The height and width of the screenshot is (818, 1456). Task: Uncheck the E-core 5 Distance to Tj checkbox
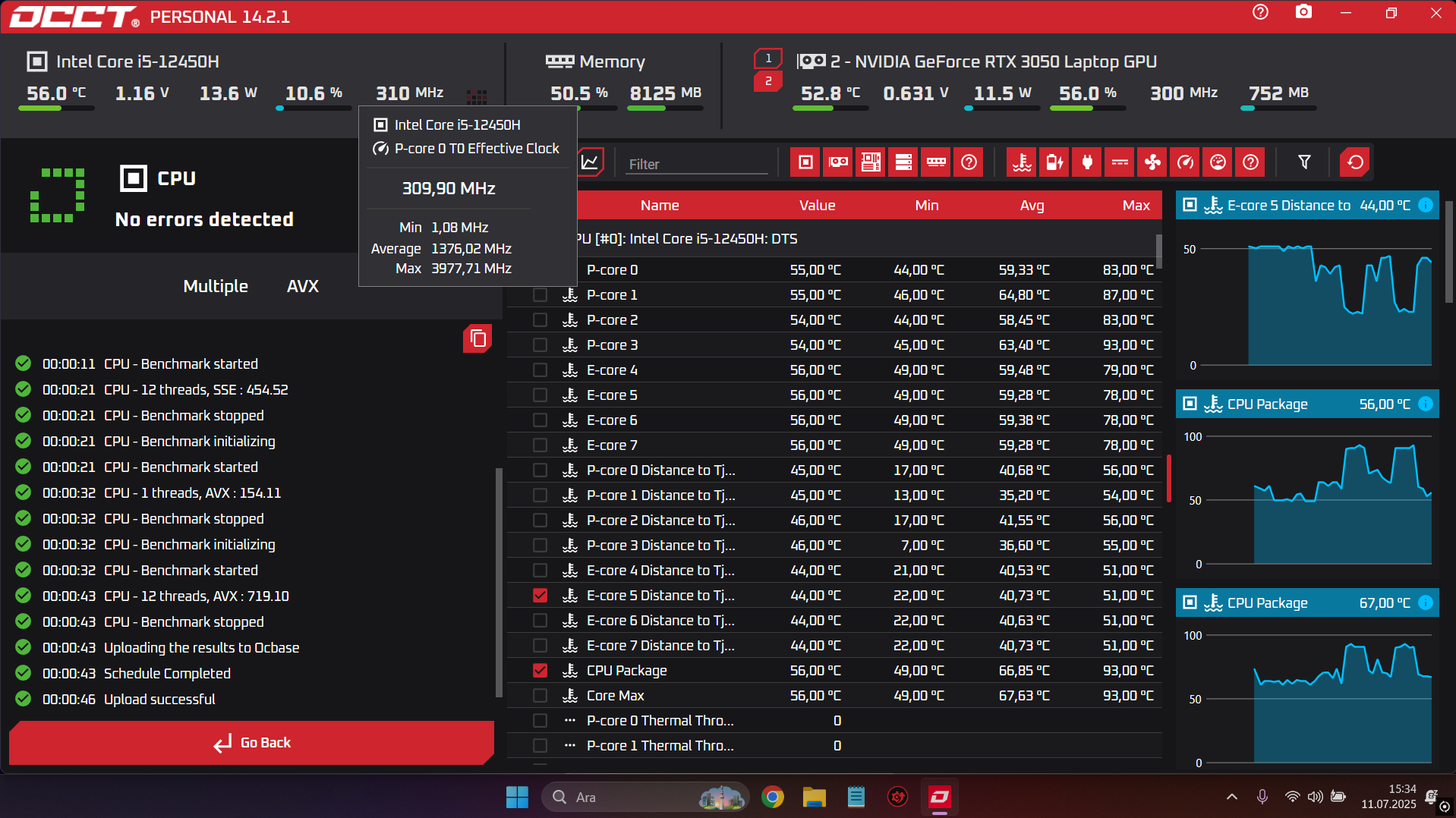pos(540,596)
